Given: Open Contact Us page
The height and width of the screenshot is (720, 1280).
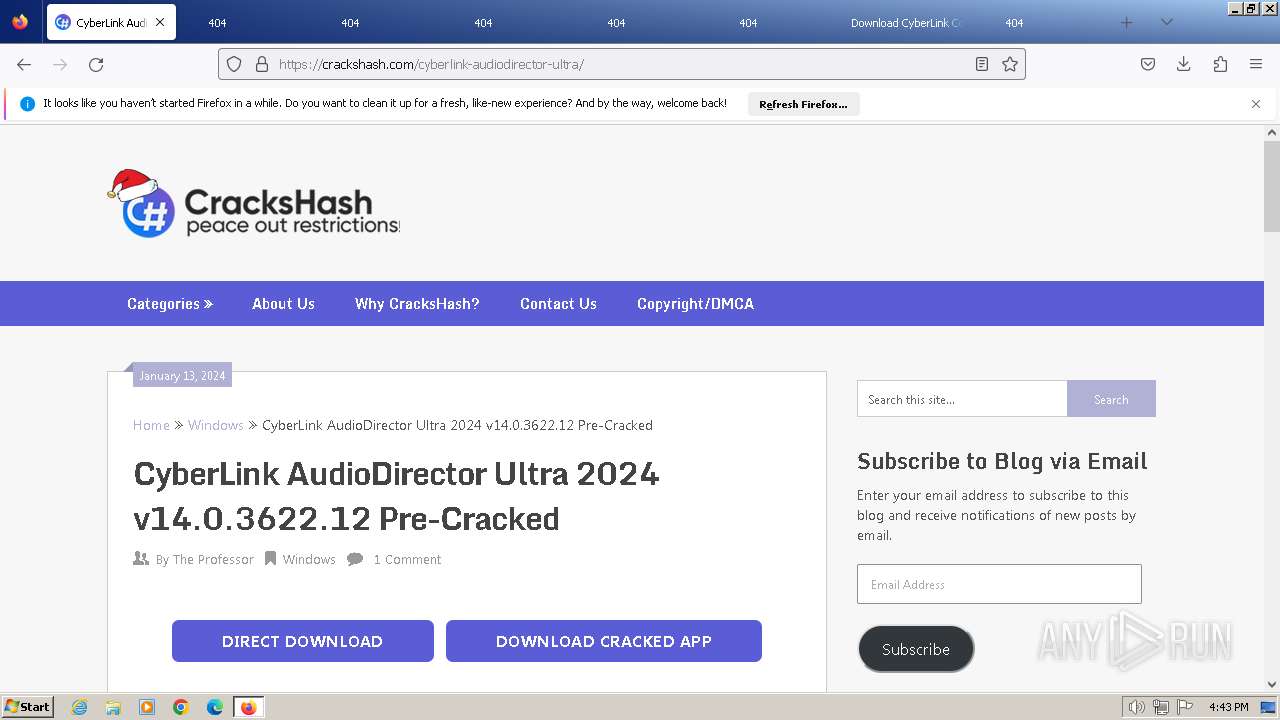Looking at the screenshot, I should click(x=558, y=304).
